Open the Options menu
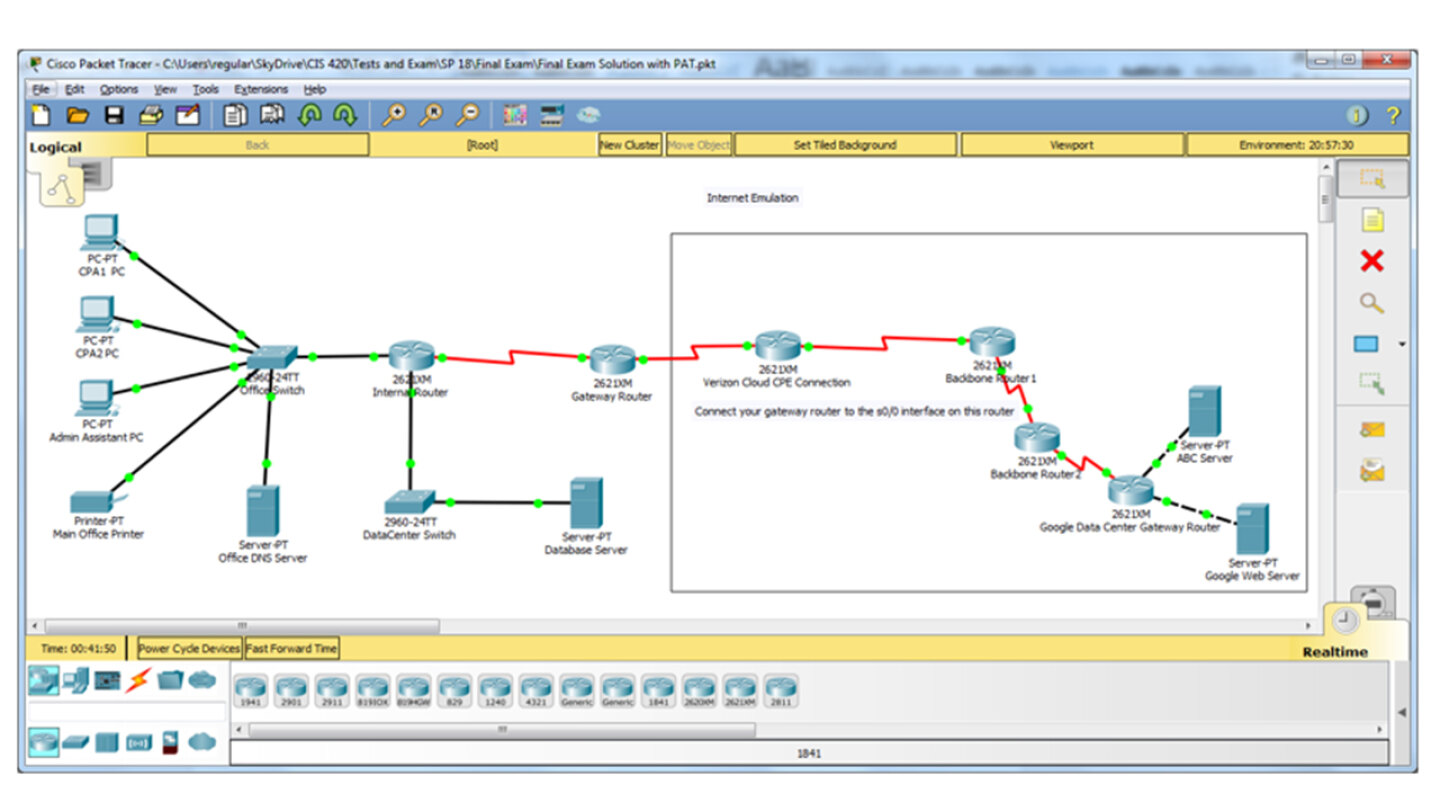This screenshot has width=1440, height=810. 119,89
